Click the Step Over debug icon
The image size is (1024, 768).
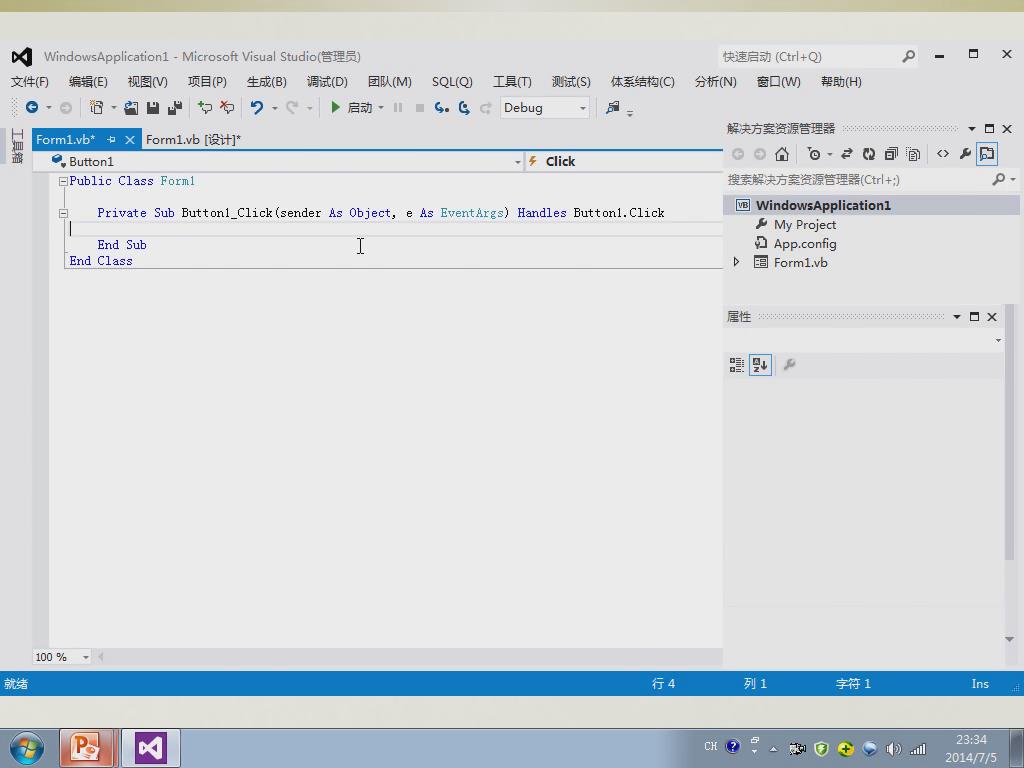[x=464, y=107]
